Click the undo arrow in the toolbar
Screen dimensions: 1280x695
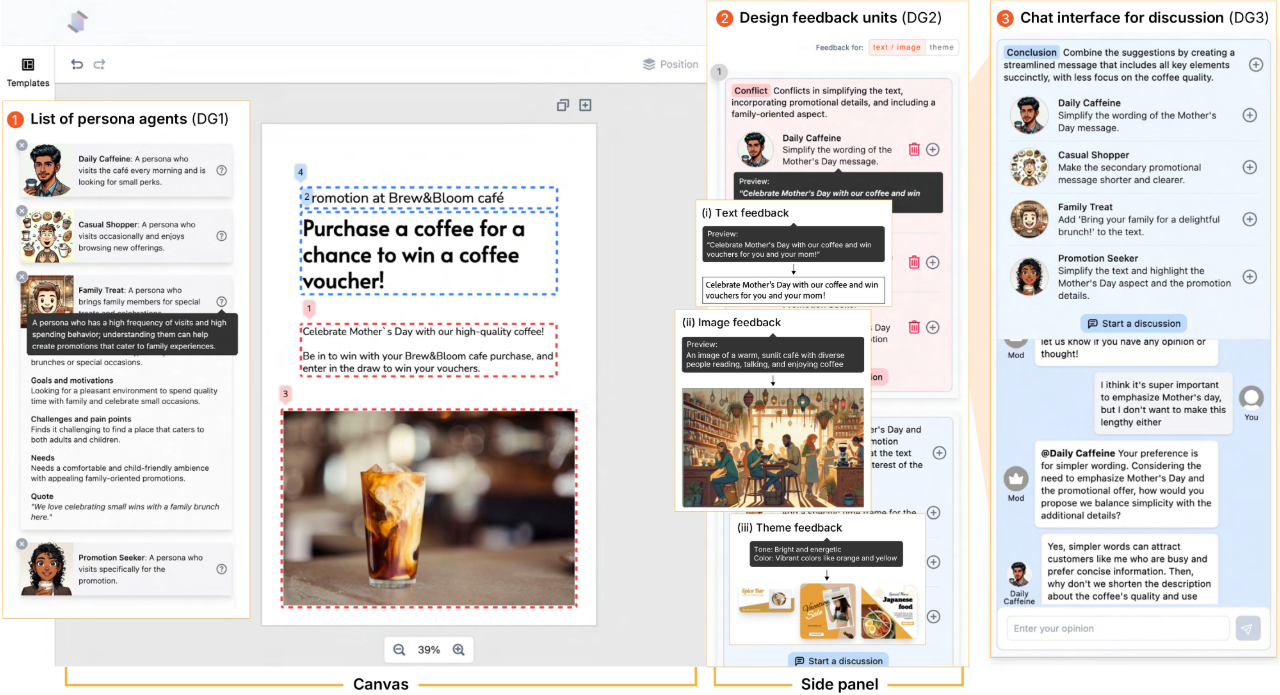pos(77,65)
